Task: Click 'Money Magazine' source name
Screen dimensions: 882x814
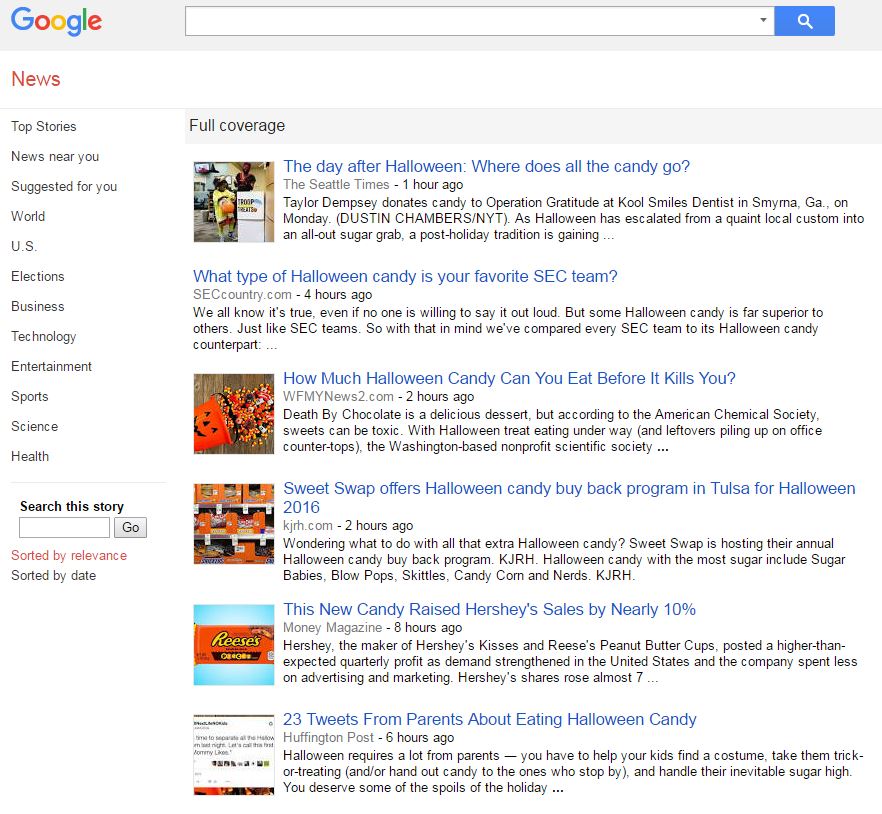Action: 332,627
